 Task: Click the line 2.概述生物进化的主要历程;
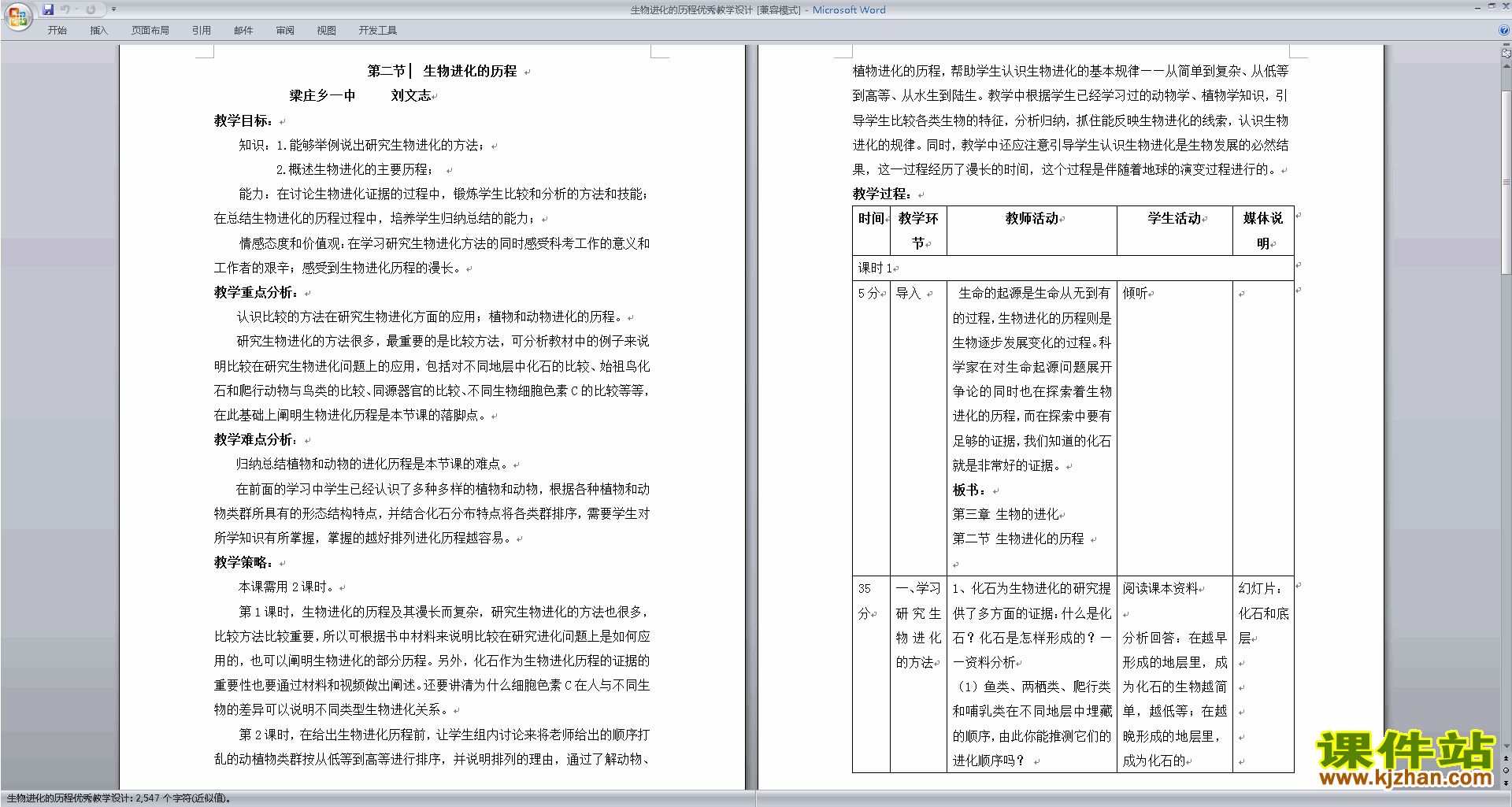[x=354, y=169]
